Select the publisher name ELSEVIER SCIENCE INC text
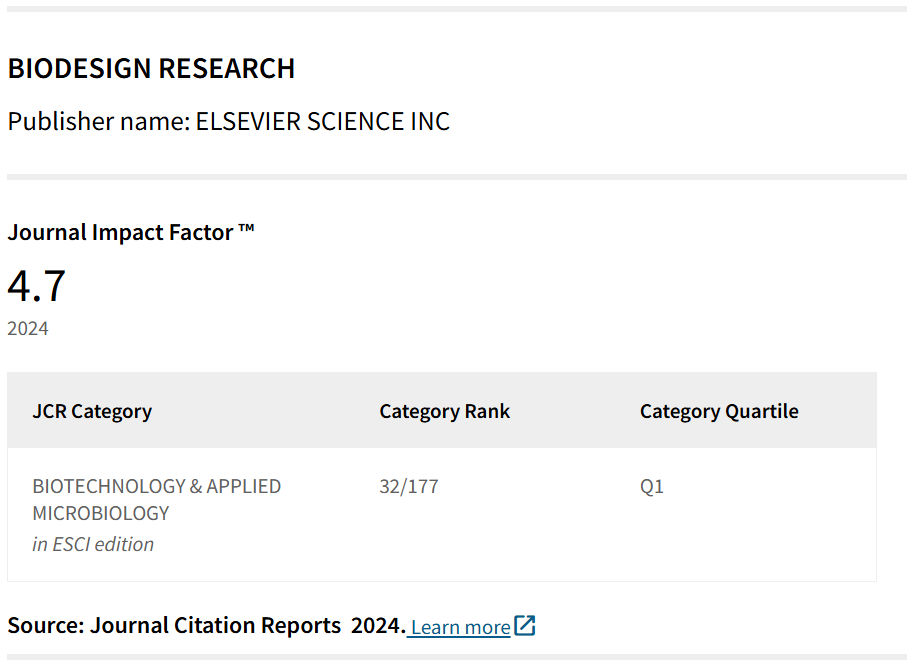The height and width of the screenshot is (664, 913). (323, 121)
